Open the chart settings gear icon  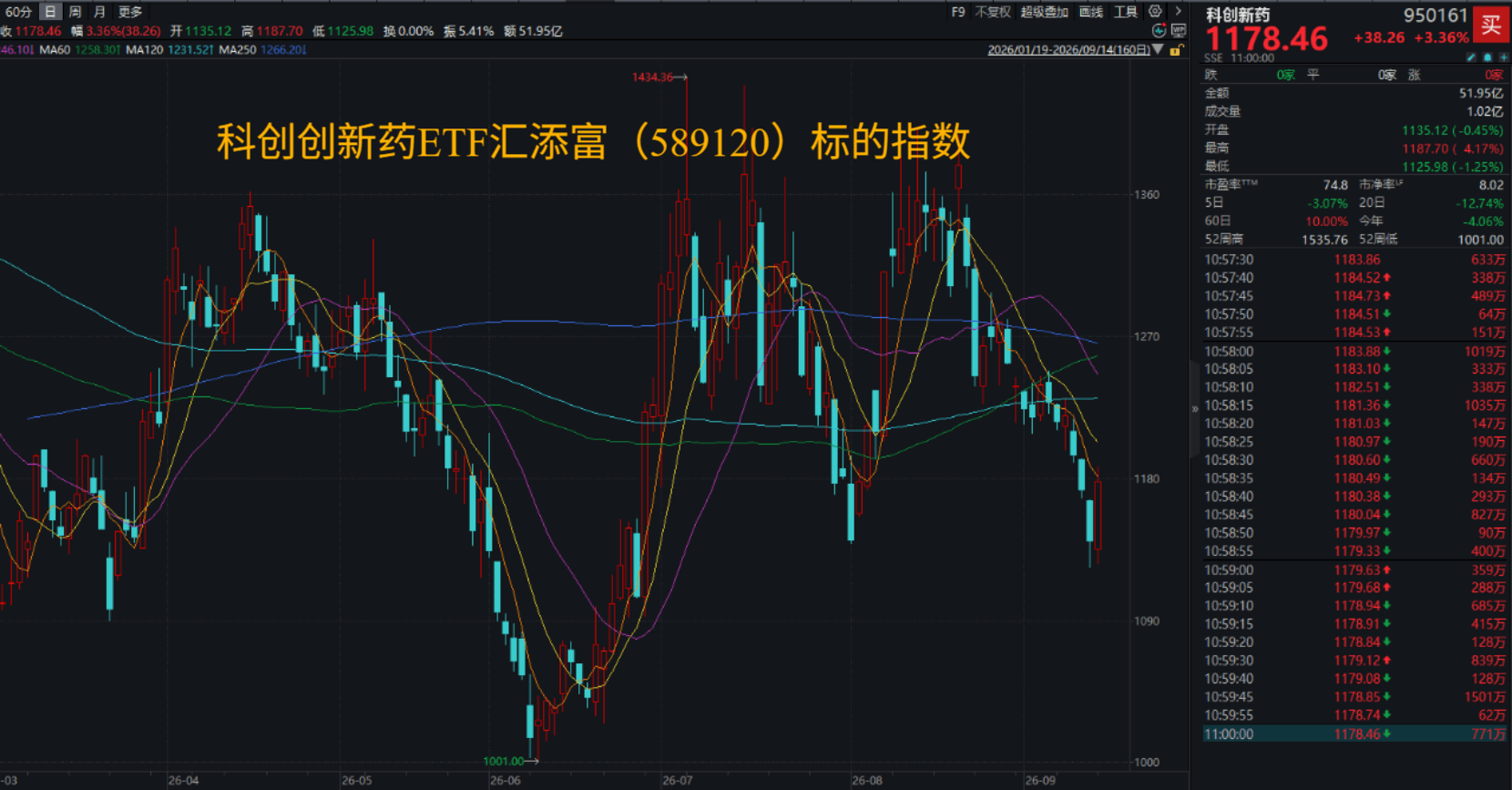[1155, 12]
